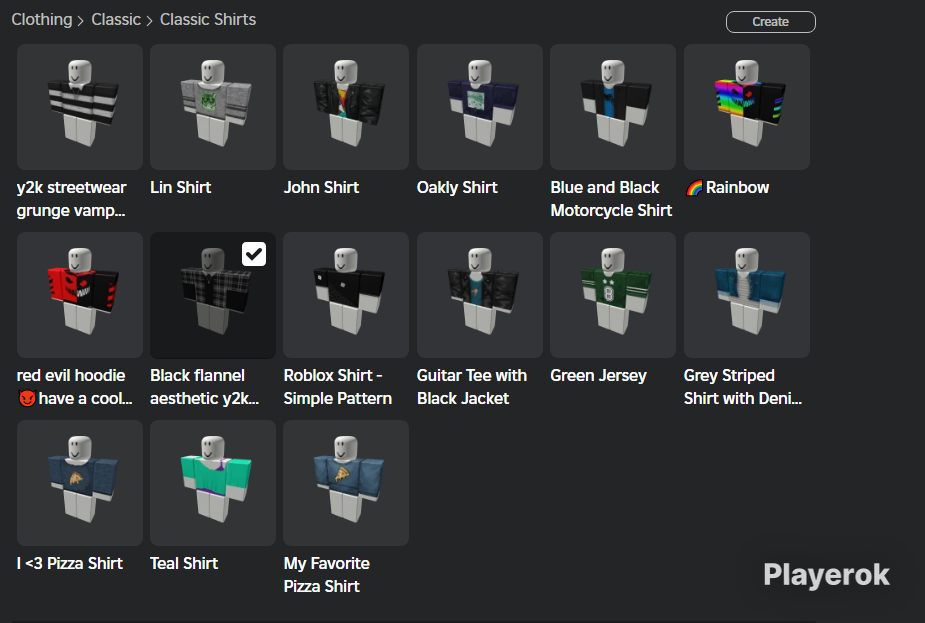Click the 'Guitar Tee with Black Jacket' title
Viewport: 925px width, 623px height.
[472, 387]
